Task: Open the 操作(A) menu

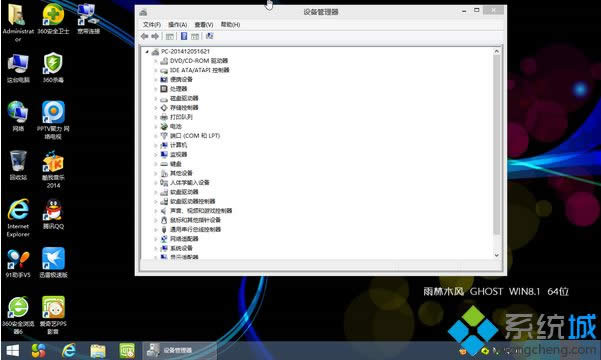Action: tap(177, 25)
